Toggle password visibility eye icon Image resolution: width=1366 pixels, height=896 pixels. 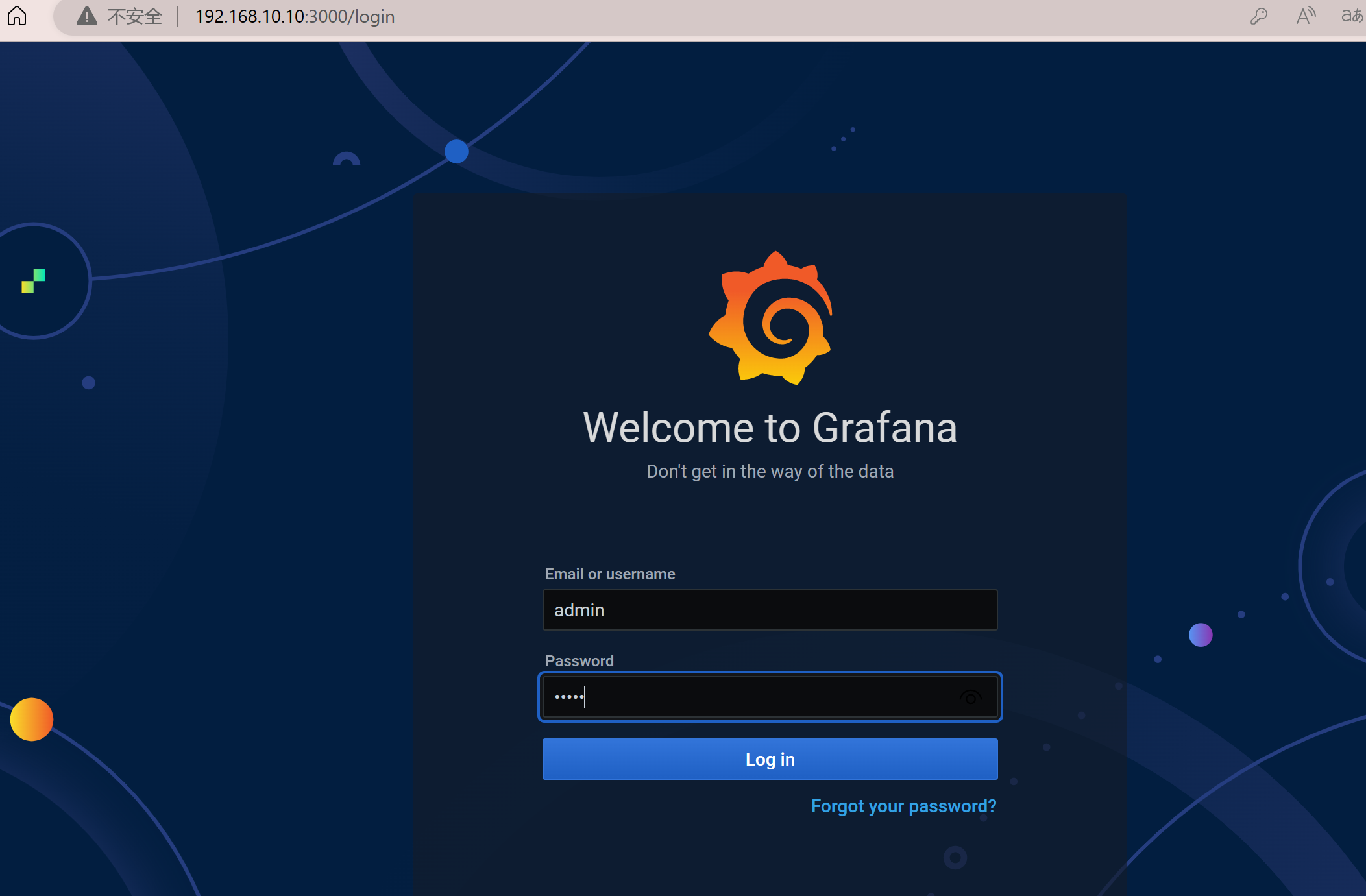970,697
